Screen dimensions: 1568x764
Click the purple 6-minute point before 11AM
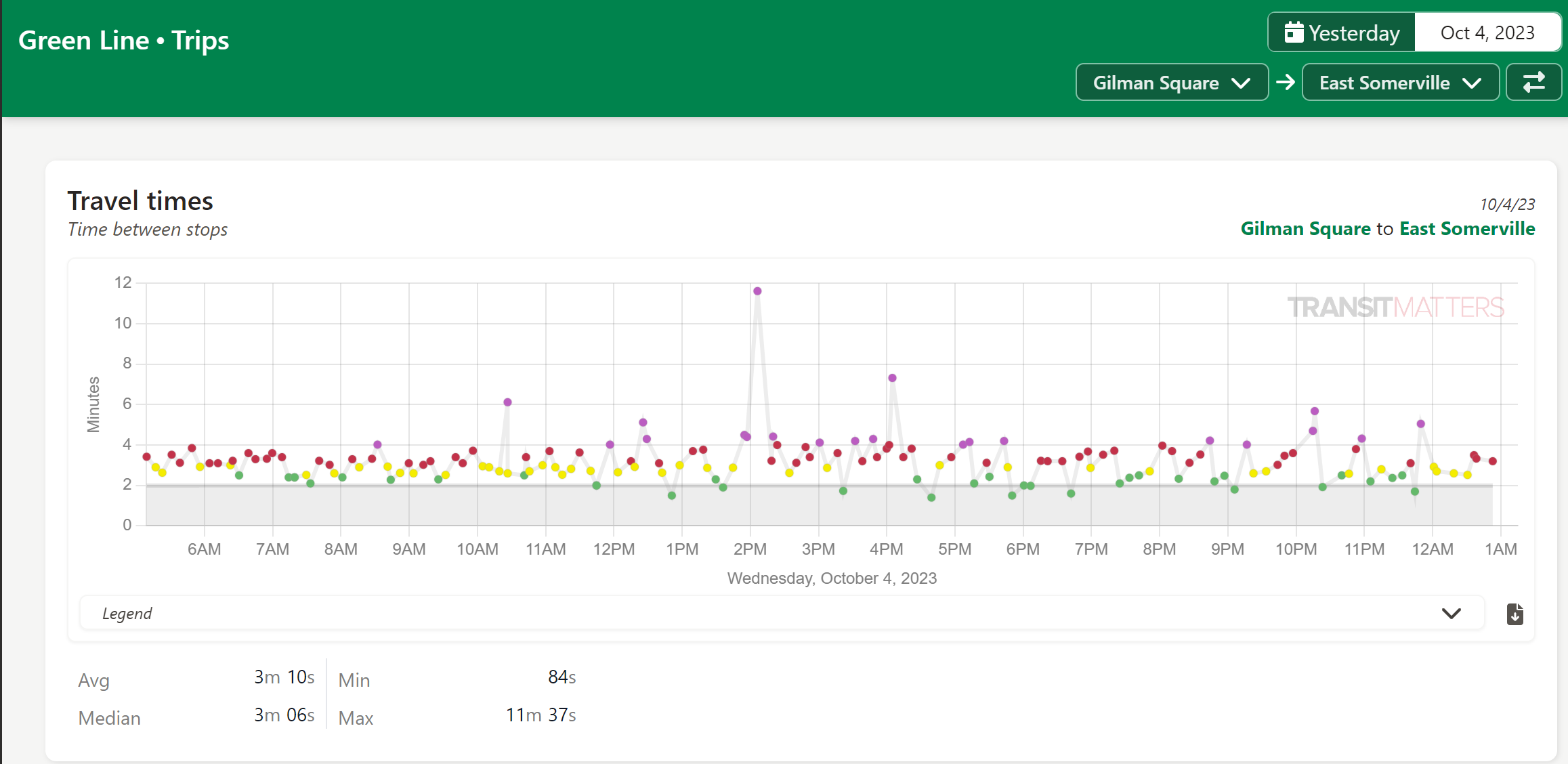click(x=507, y=402)
